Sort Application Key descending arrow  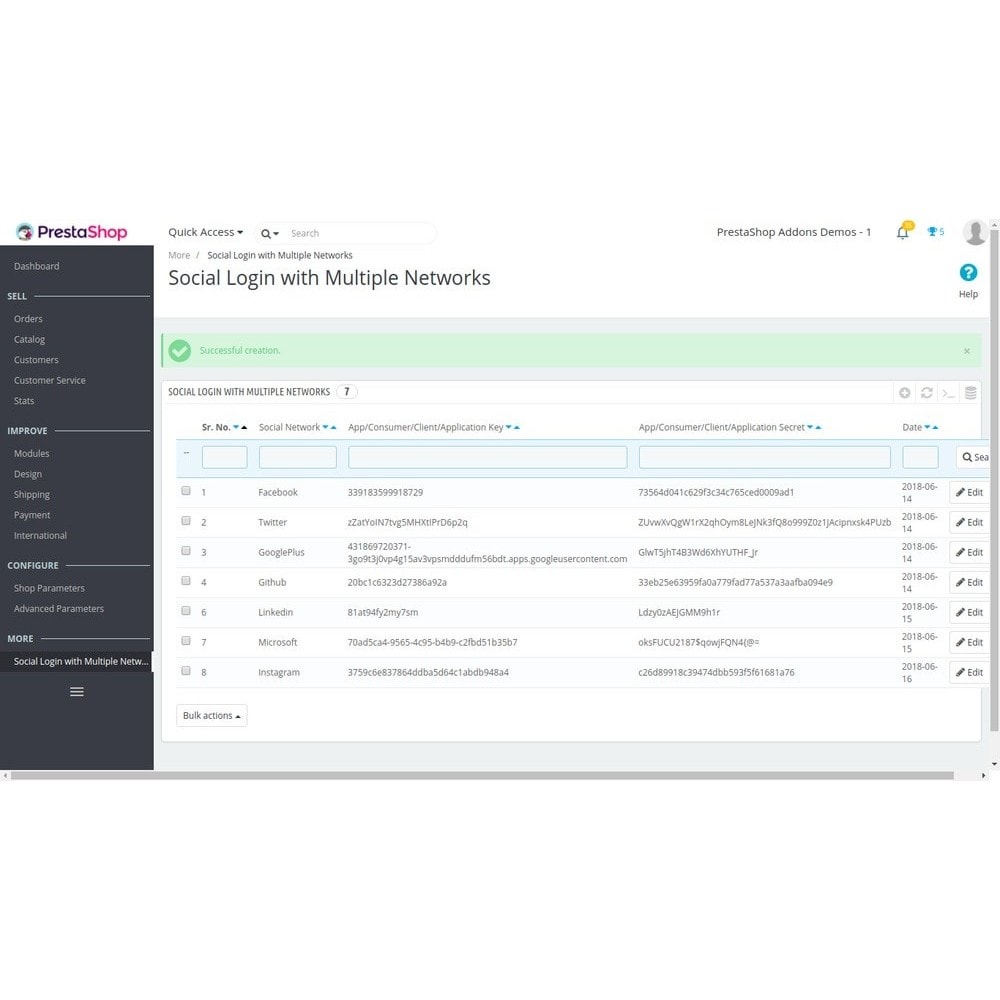509,427
